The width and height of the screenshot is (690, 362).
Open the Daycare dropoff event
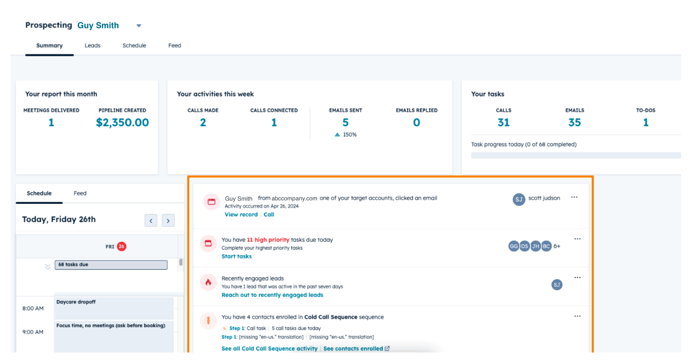(x=114, y=308)
